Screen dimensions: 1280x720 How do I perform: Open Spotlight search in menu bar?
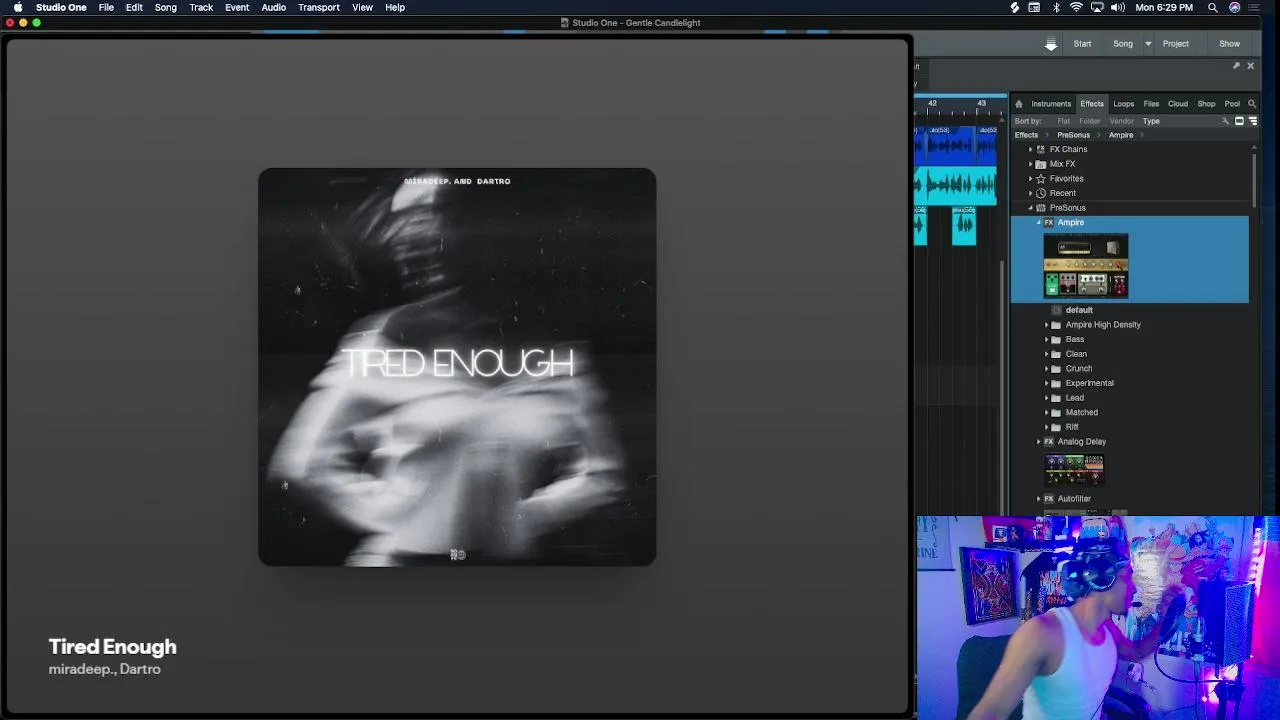coord(1213,7)
